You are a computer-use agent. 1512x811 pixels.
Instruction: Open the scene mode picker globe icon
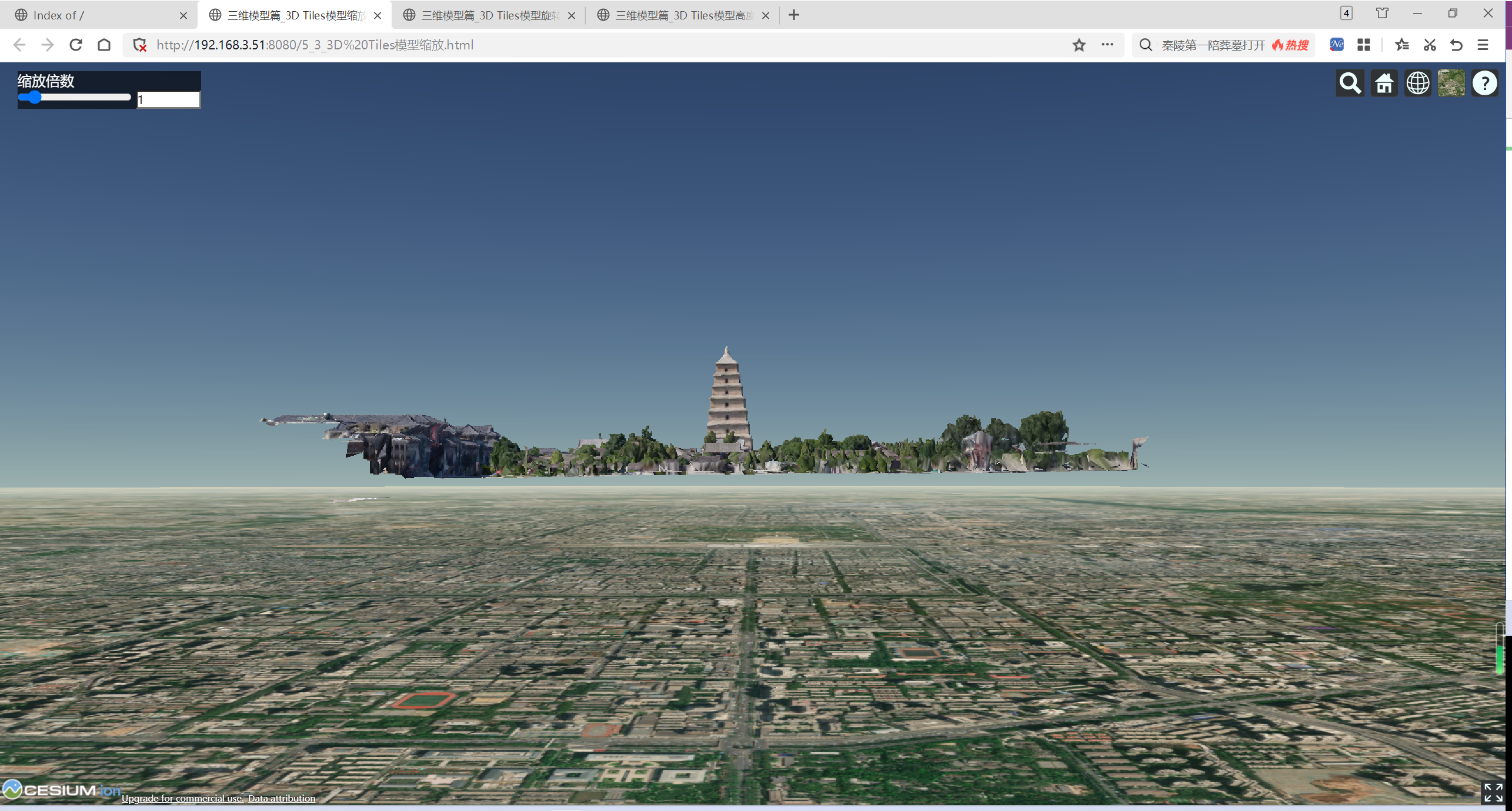tap(1418, 84)
